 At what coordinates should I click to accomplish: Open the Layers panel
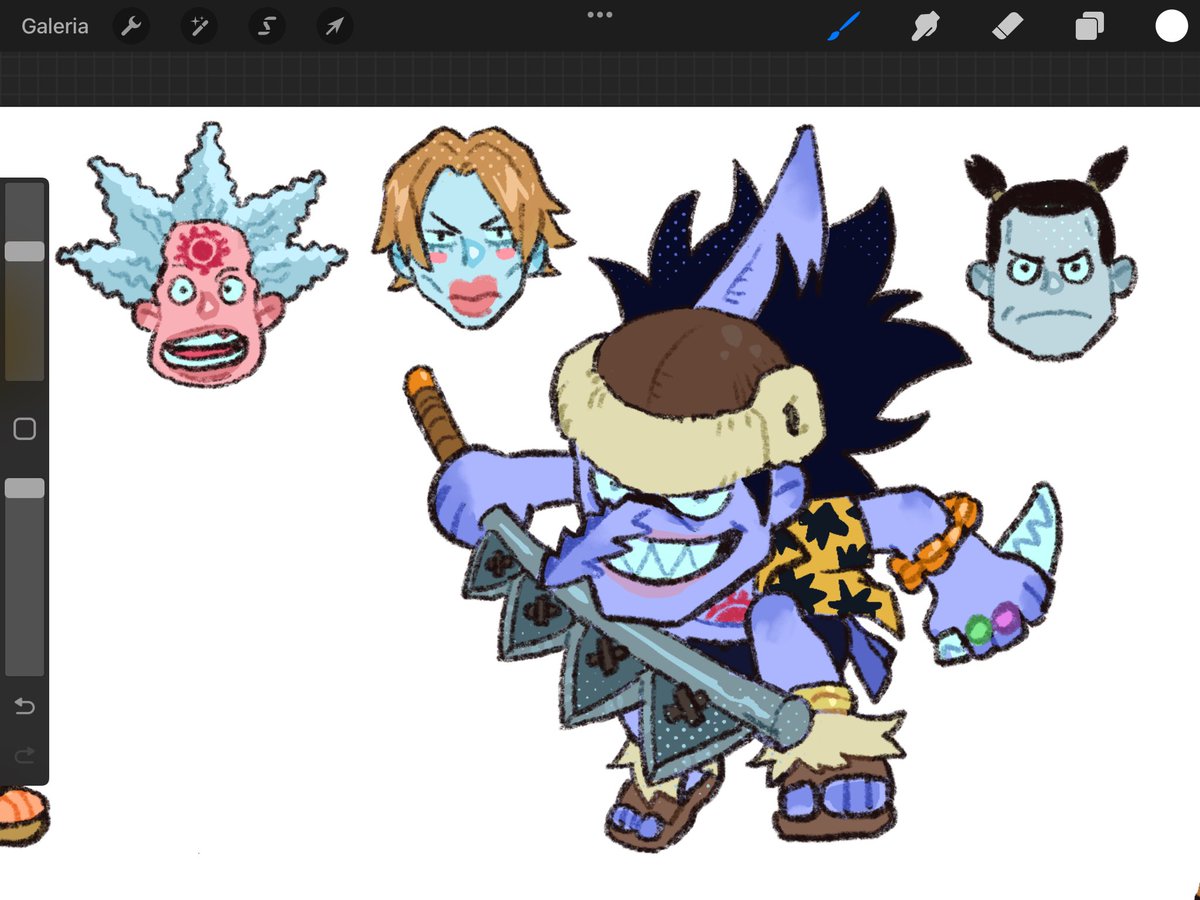coord(1089,27)
